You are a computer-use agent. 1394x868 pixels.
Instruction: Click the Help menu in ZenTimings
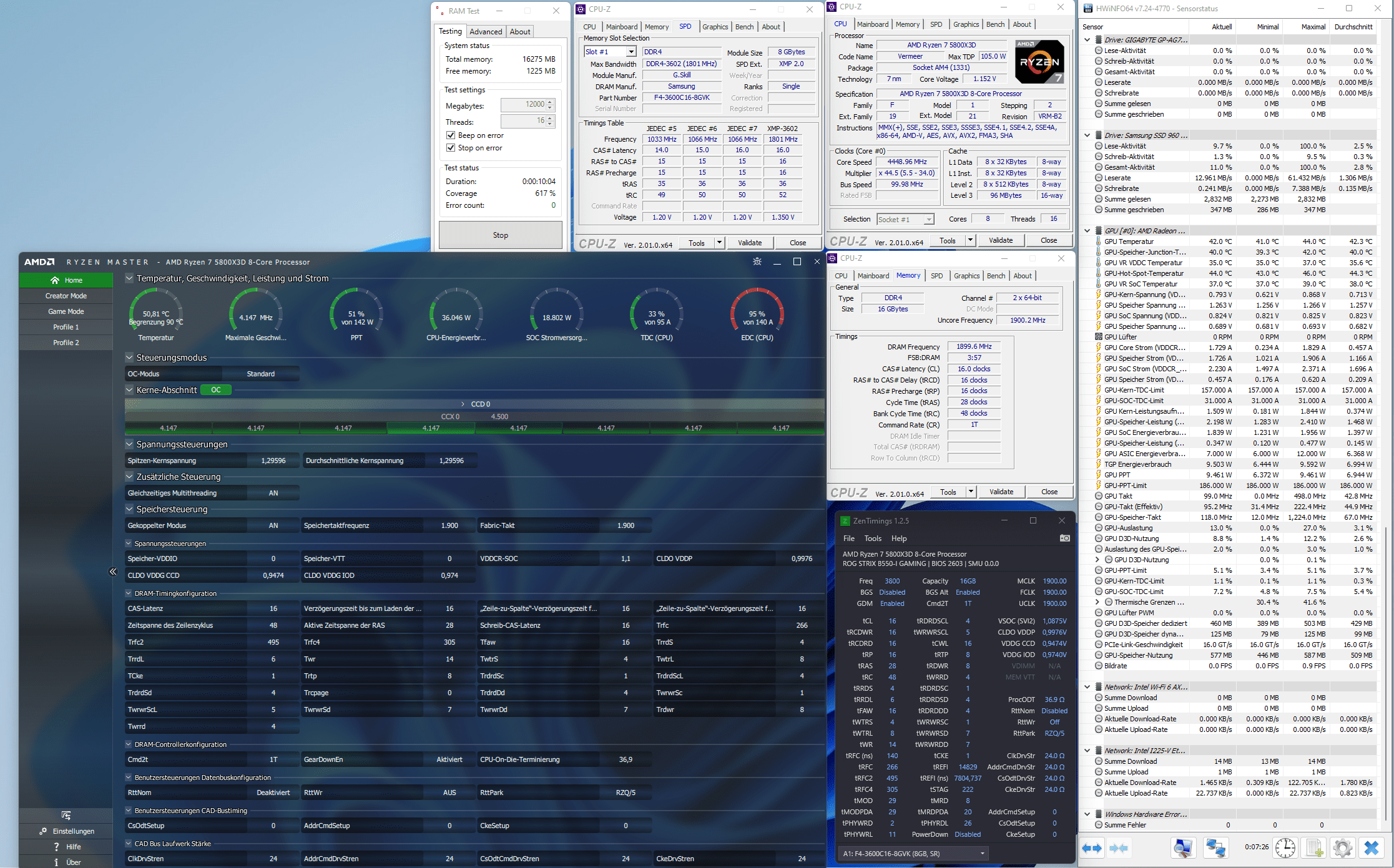point(899,539)
